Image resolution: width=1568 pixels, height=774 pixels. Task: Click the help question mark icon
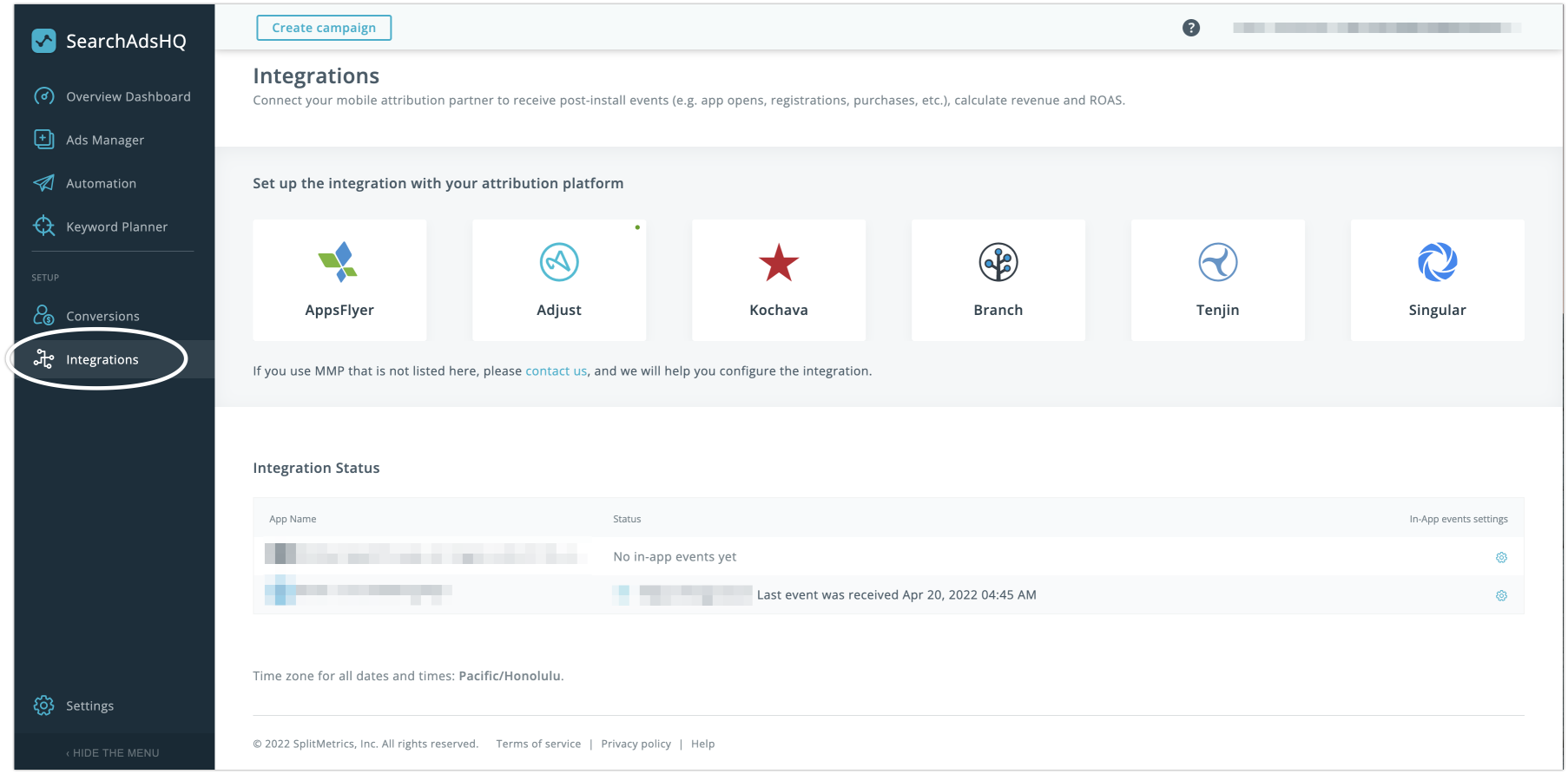pyautogui.click(x=1191, y=28)
